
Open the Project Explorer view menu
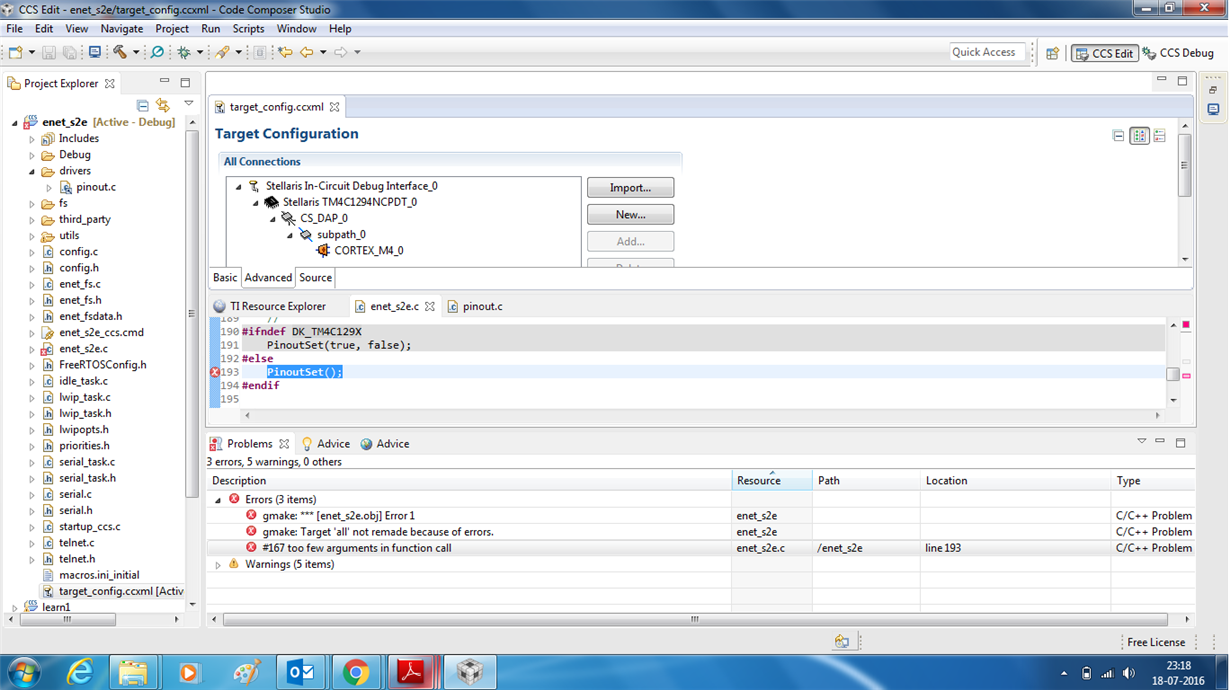pyautogui.click(x=188, y=104)
